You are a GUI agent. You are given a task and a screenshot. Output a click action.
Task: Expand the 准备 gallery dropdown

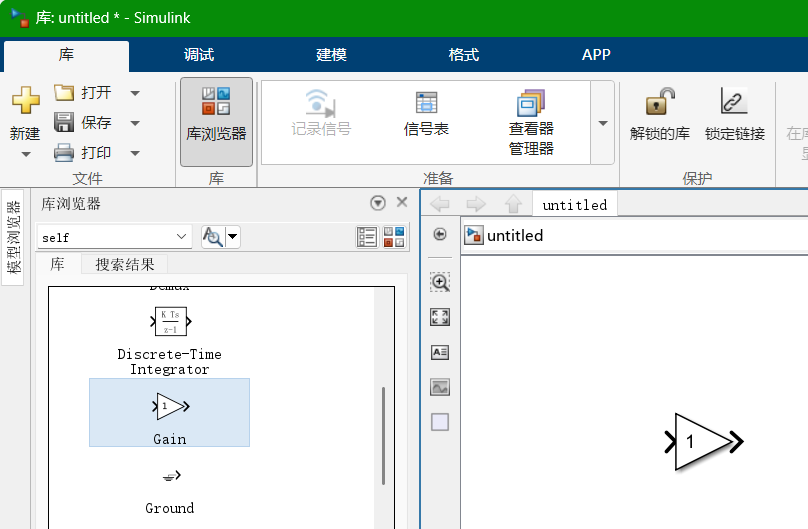coord(602,123)
